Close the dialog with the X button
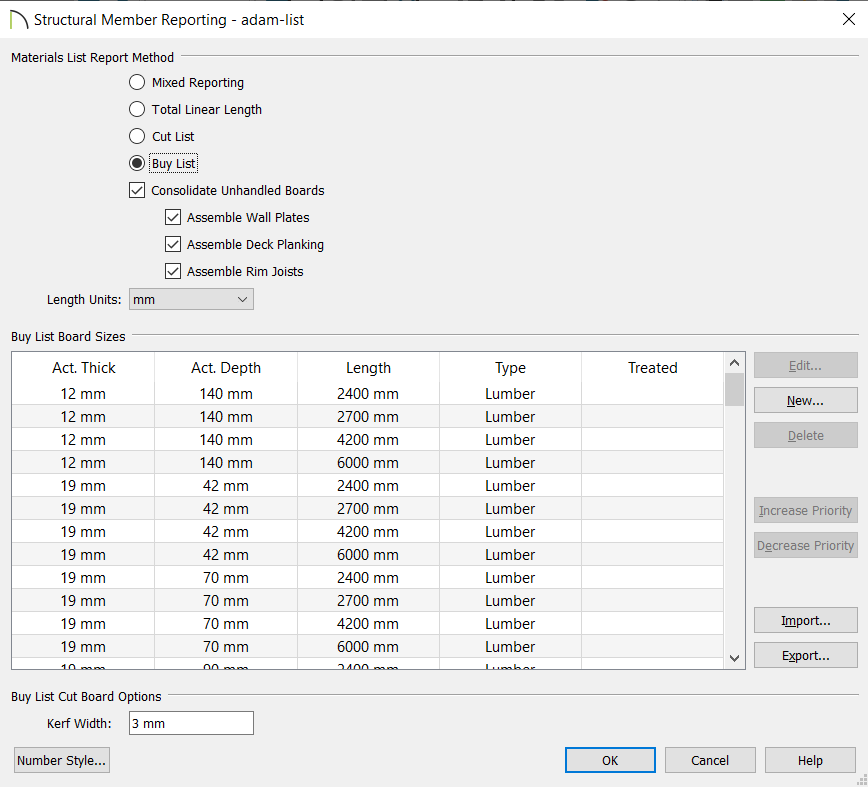 click(849, 19)
